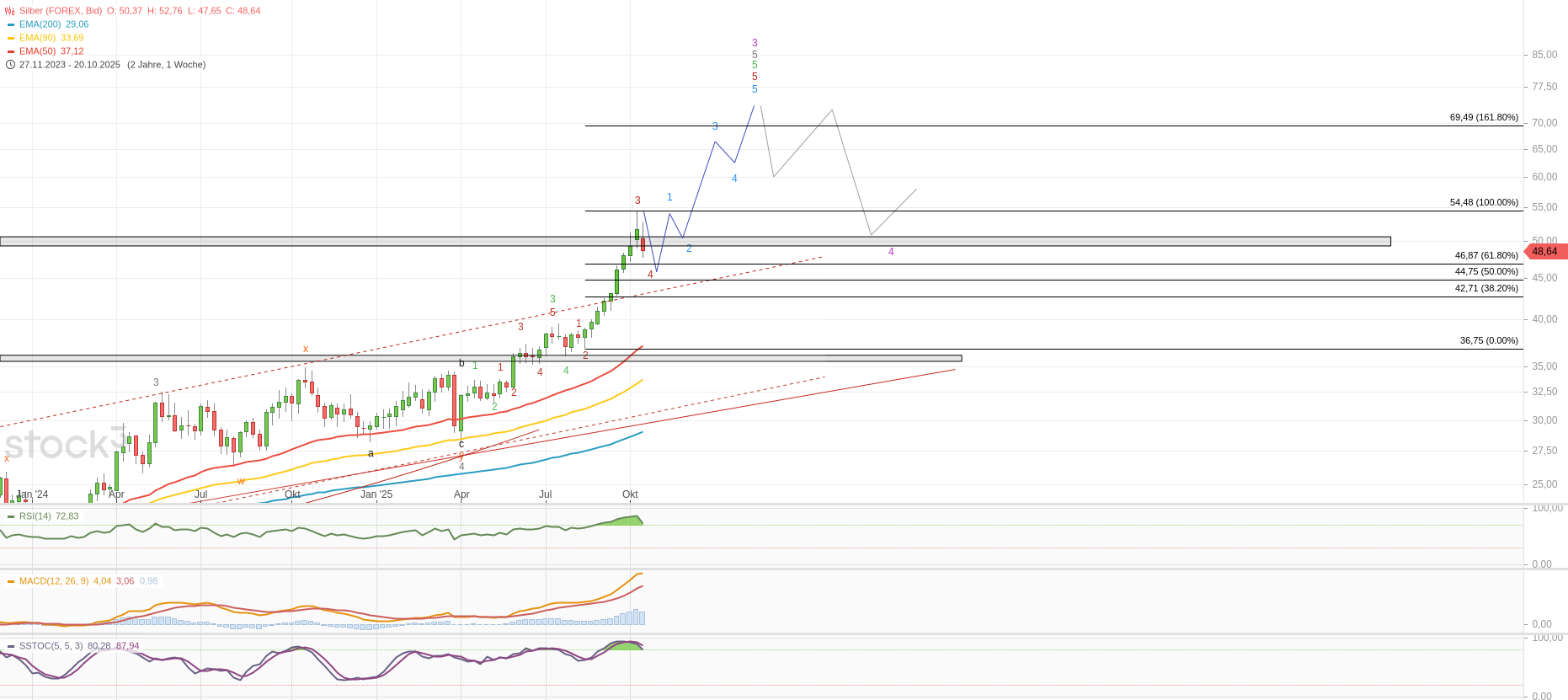Open the 27.11.2023 - 20.10.2025 date range

click(70, 65)
